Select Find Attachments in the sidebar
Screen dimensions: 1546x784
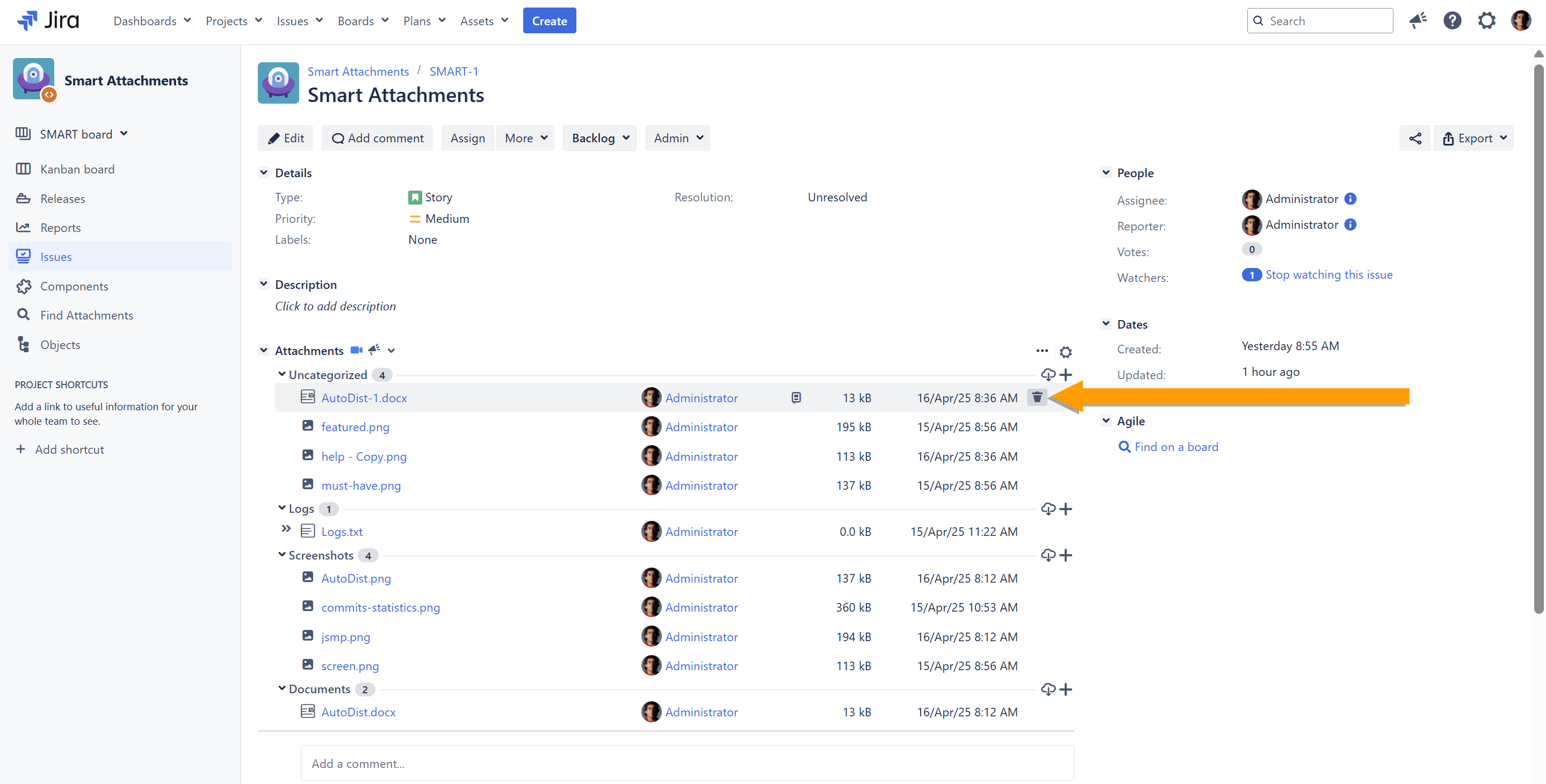tap(86, 316)
